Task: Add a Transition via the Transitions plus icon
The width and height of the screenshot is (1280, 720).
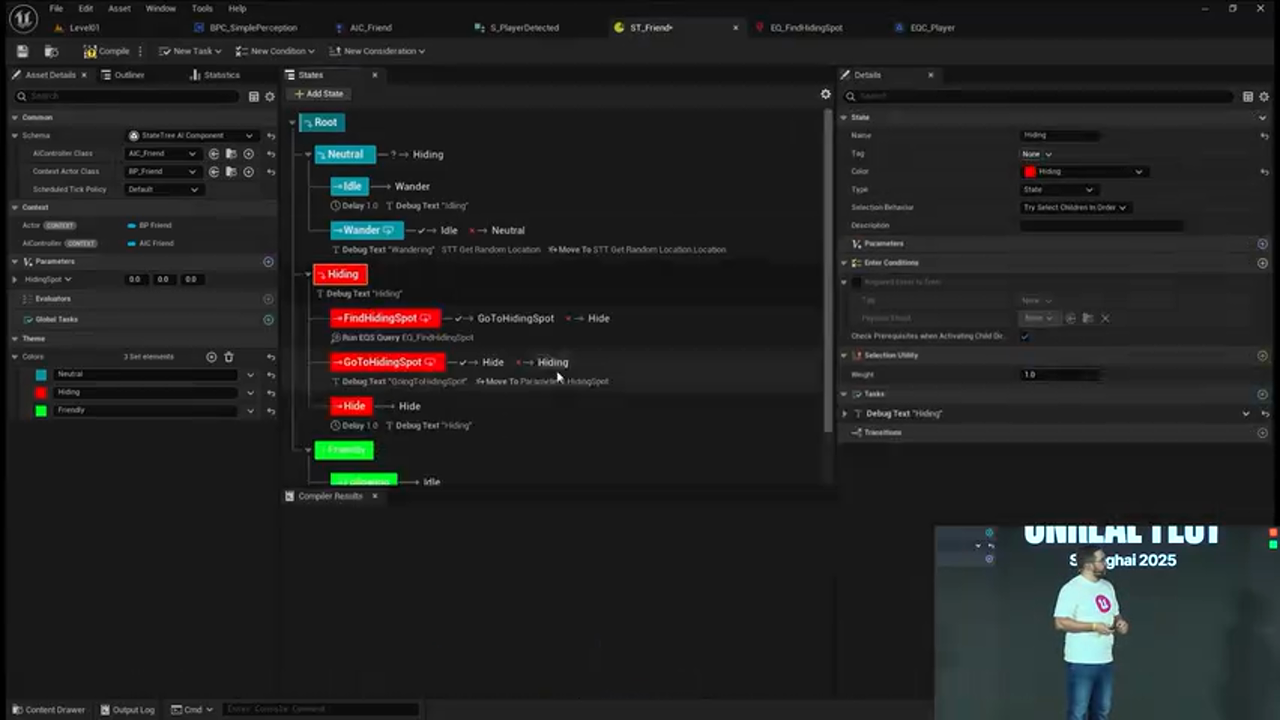Action: click(1262, 432)
